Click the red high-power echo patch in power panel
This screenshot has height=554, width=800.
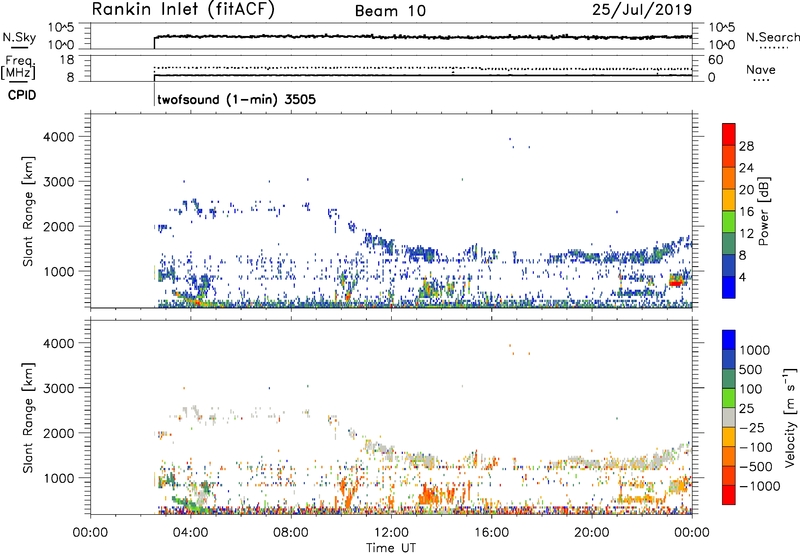pyautogui.click(x=677, y=282)
